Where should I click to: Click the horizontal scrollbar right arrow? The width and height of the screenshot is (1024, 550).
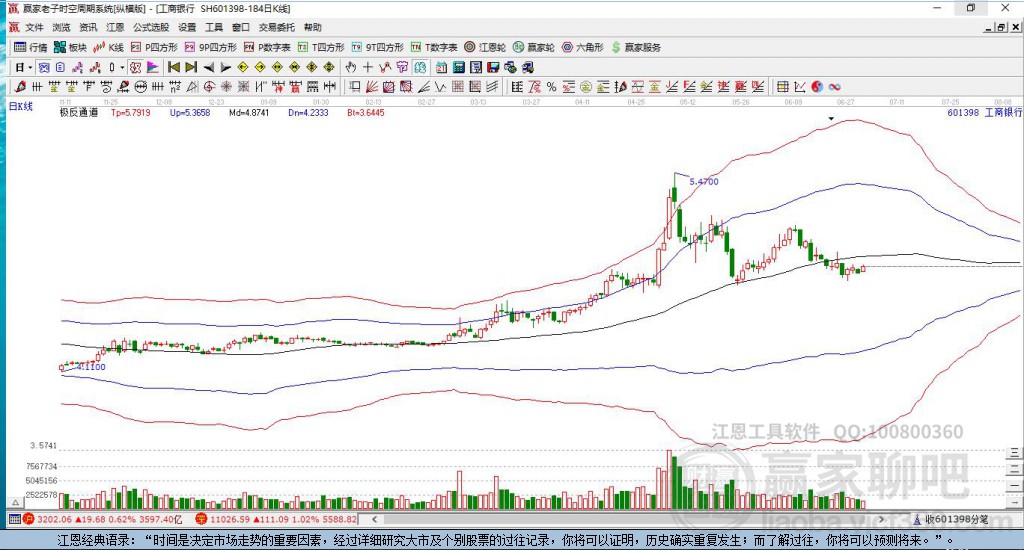882,519
